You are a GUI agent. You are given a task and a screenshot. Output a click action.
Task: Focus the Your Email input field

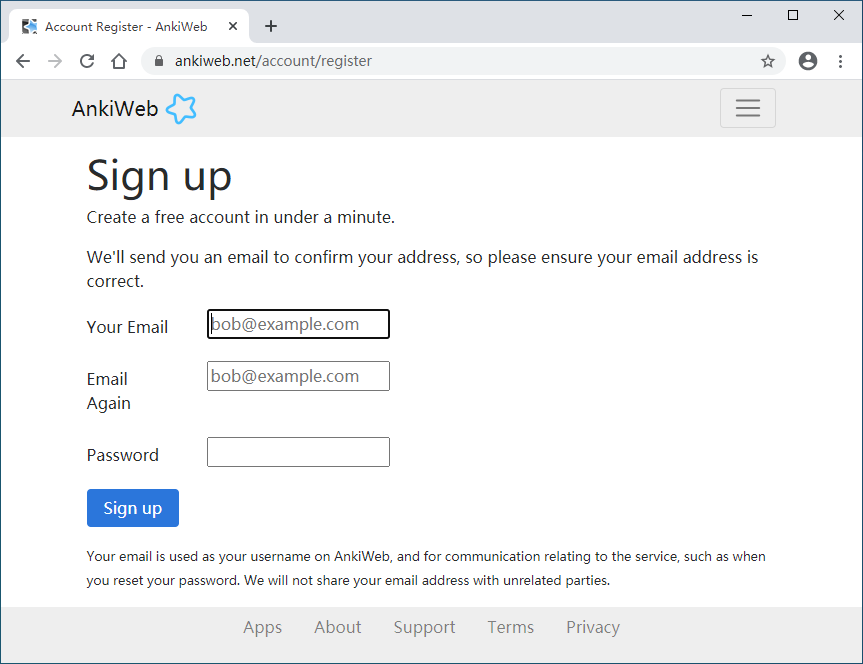coord(298,324)
